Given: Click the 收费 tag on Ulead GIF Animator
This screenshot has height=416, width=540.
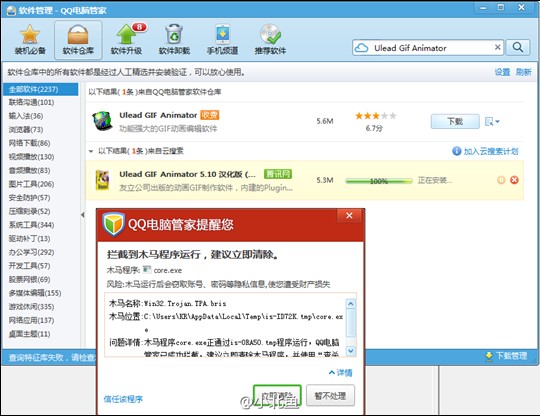Looking at the screenshot, I should [210, 115].
